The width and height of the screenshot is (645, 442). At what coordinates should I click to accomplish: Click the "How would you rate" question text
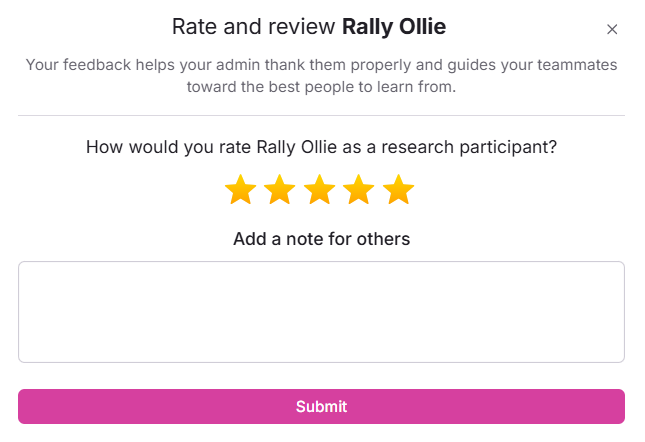(150, 147)
